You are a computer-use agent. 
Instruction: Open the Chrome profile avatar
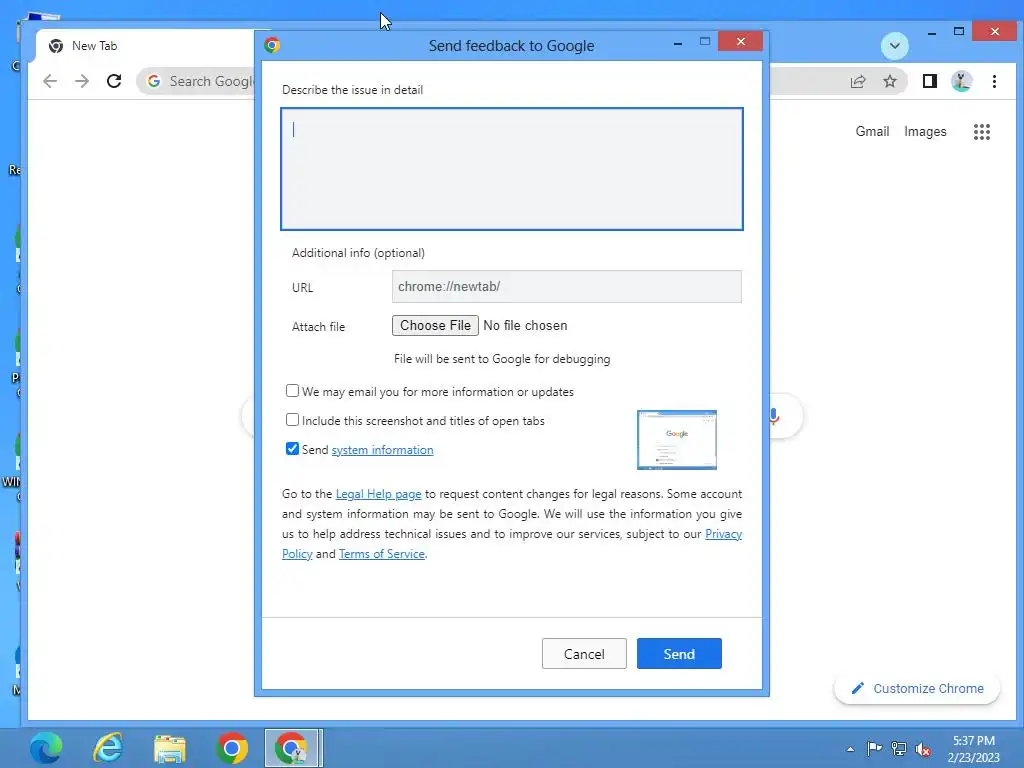[x=961, y=81]
